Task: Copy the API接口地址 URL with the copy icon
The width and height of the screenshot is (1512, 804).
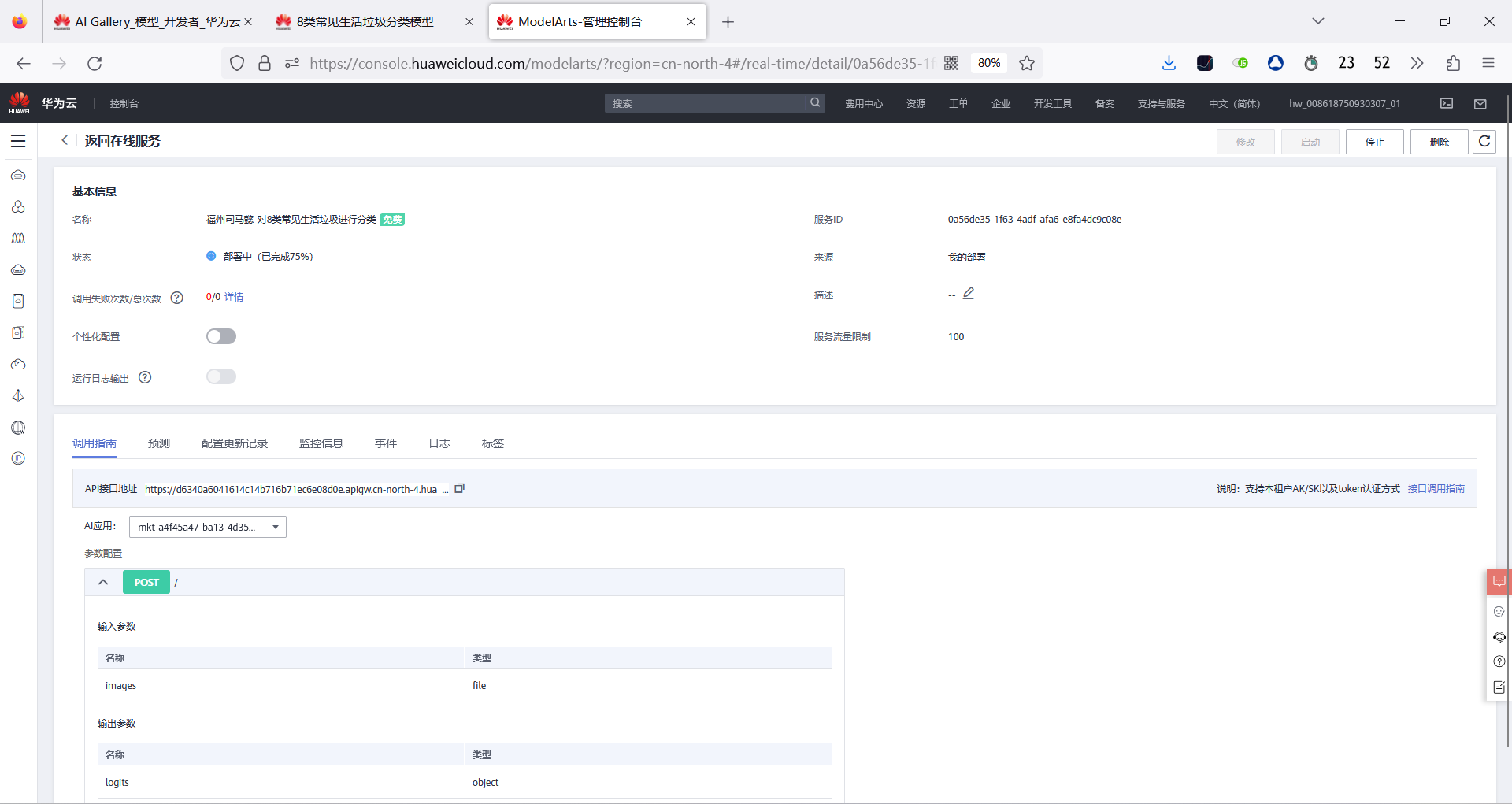Action: click(x=460, y=488)
